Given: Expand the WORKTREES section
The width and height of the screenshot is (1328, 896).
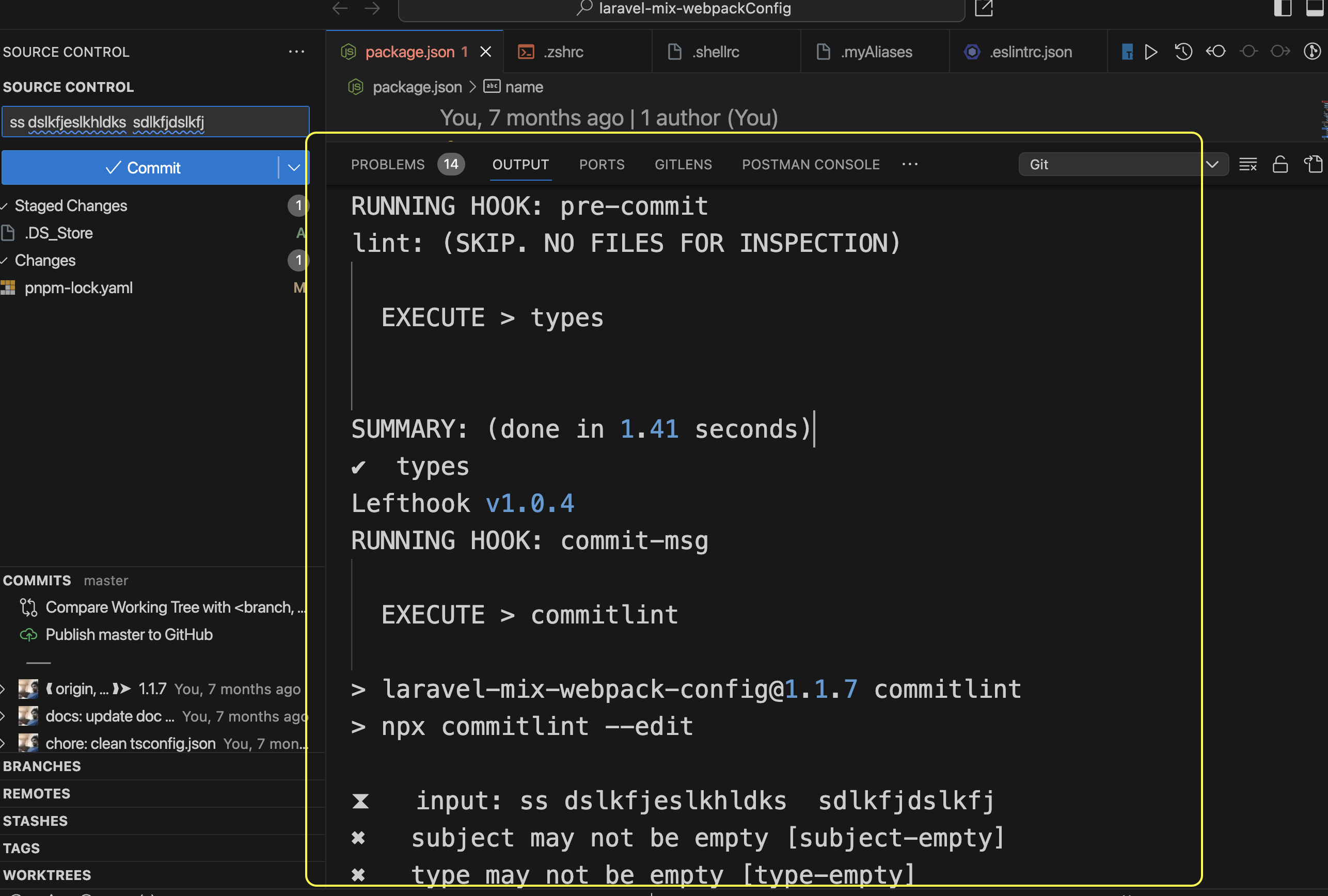Looking at the screenshot, I should point(47,875).
